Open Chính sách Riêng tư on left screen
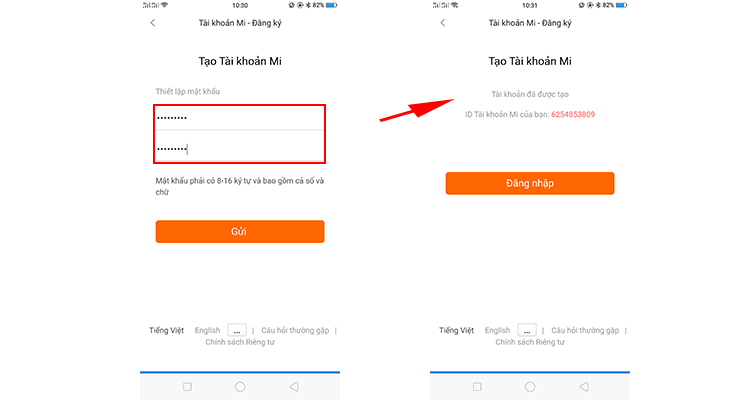 (240, 342)
